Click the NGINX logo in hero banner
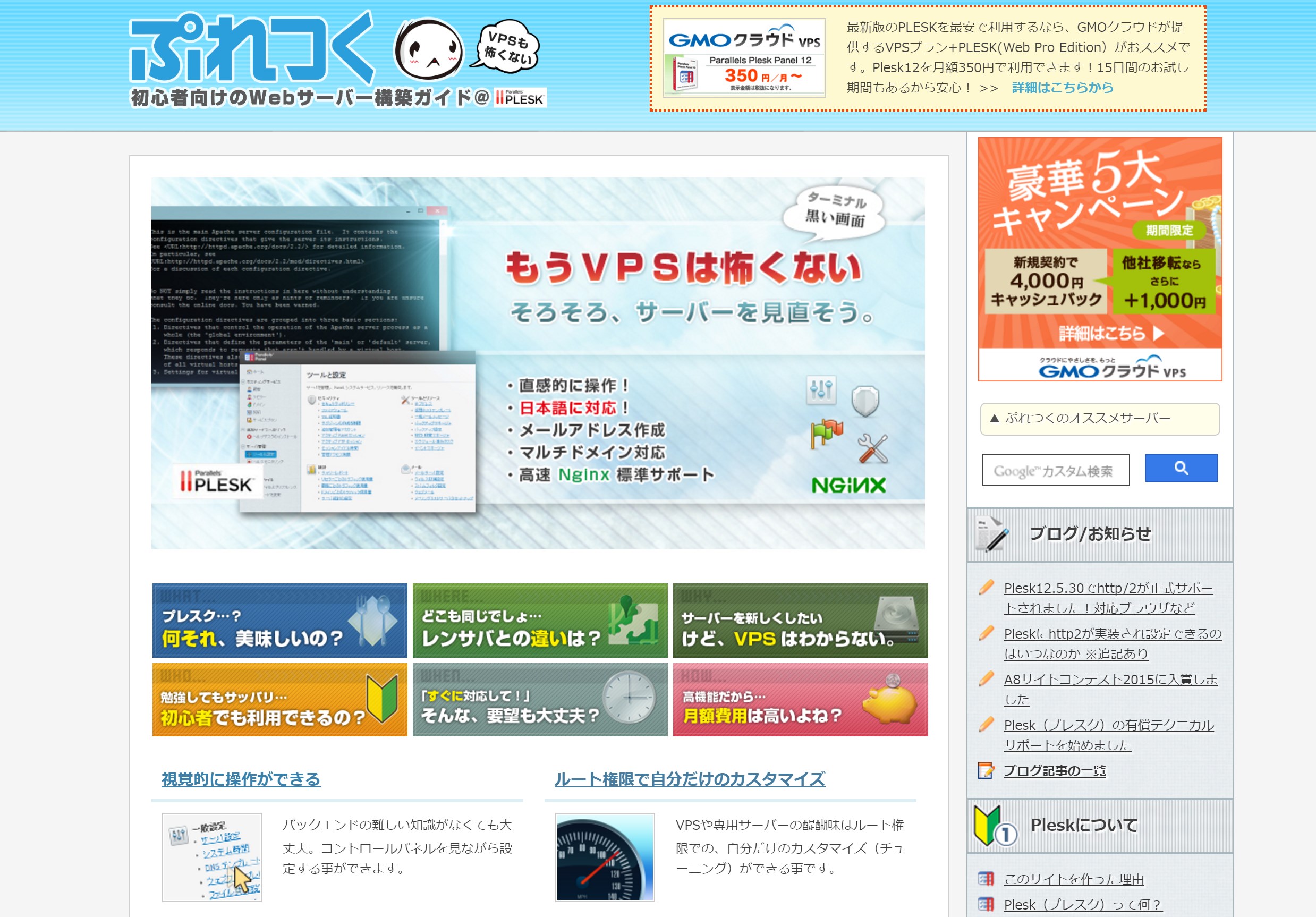This screenshot has height=917, width=1316. pos(848,486)
